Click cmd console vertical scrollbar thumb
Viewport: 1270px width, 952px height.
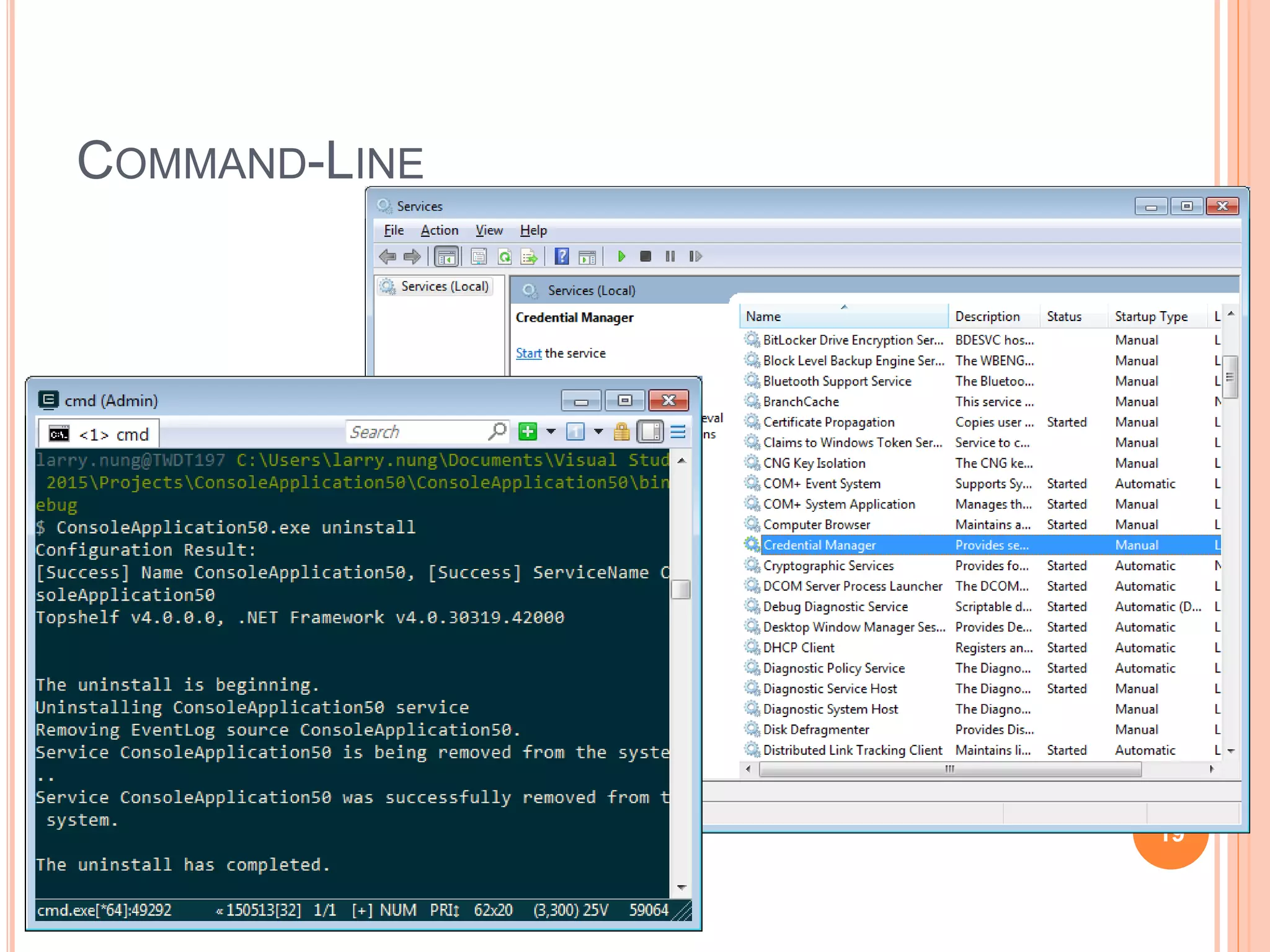[681, 589]
